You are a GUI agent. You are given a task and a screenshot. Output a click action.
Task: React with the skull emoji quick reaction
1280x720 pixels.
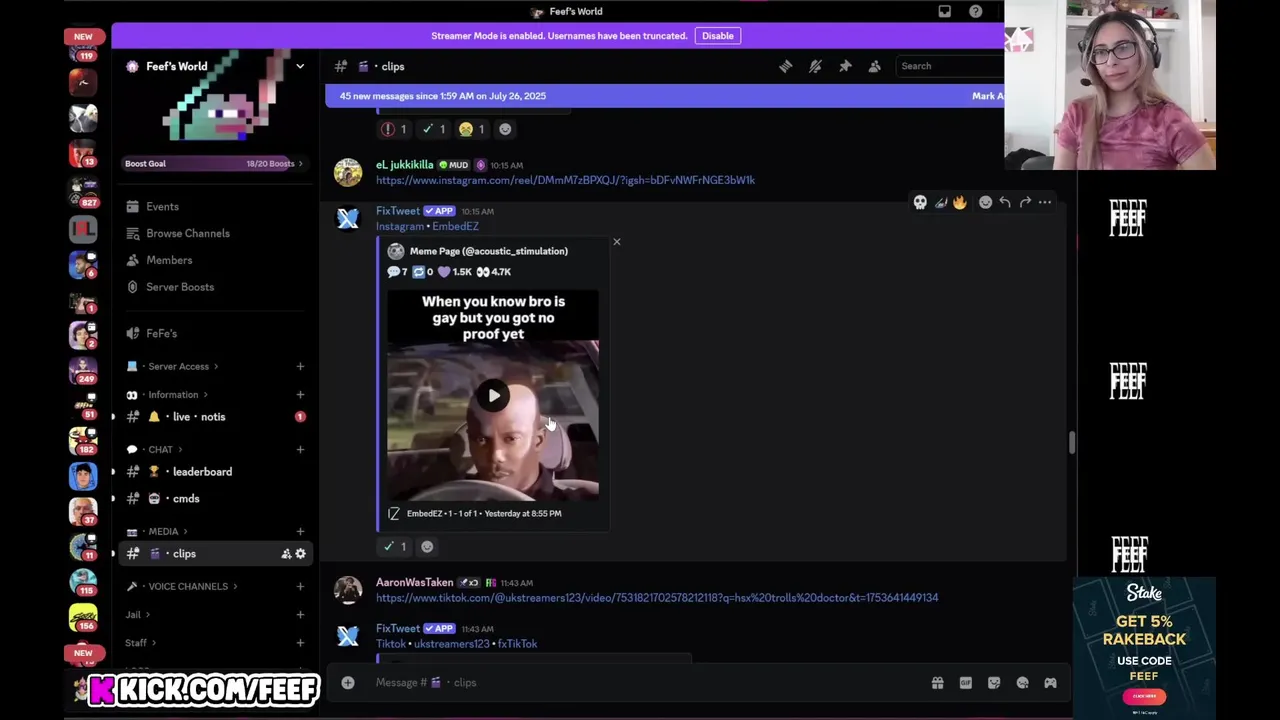click(920, 202)
